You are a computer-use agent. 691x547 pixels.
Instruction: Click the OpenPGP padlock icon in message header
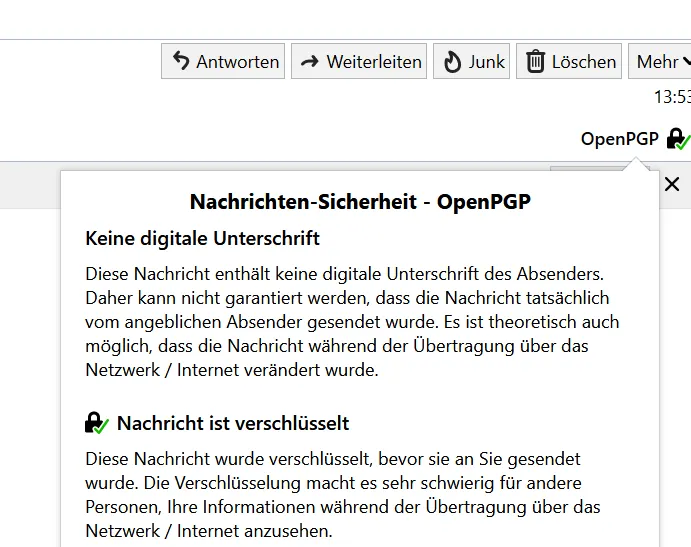coord(678,139)
